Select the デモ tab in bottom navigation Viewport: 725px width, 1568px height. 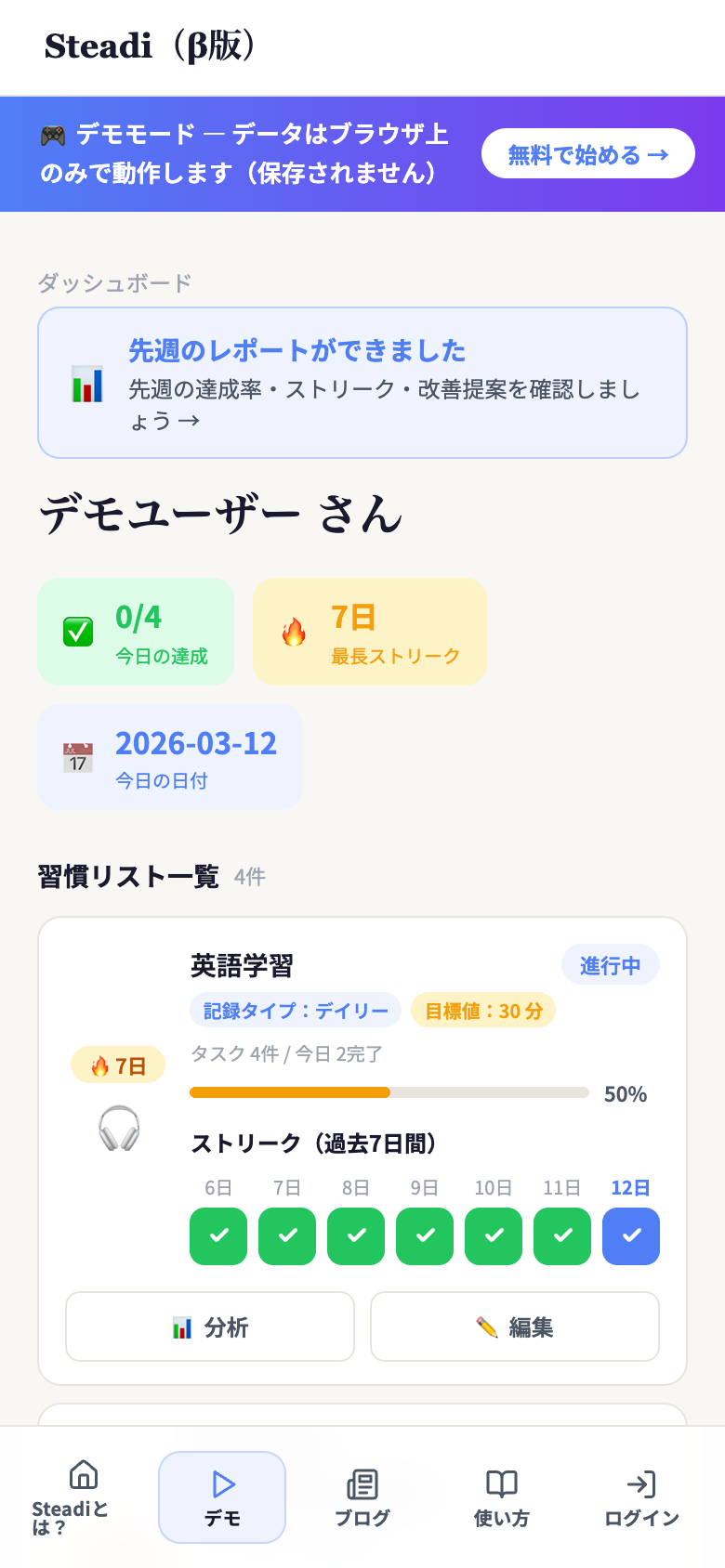[x=222, y=1496]
